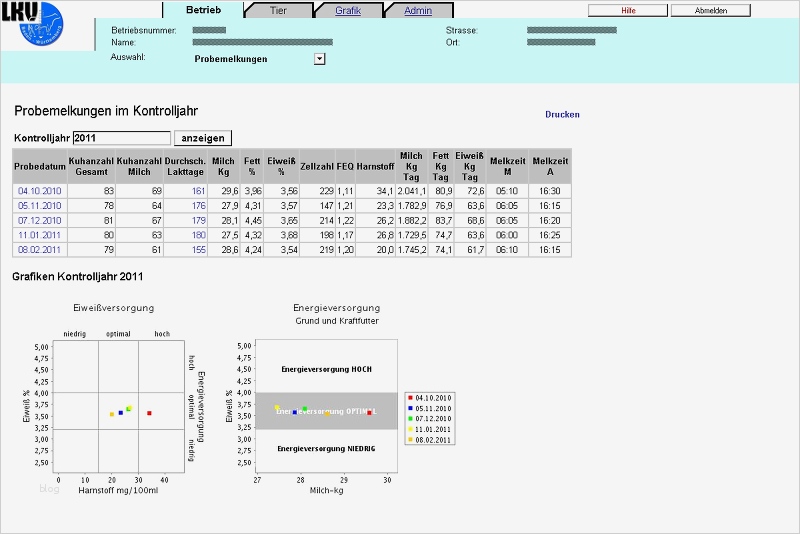Click Harnstoff value 20,0

(385, 250)
